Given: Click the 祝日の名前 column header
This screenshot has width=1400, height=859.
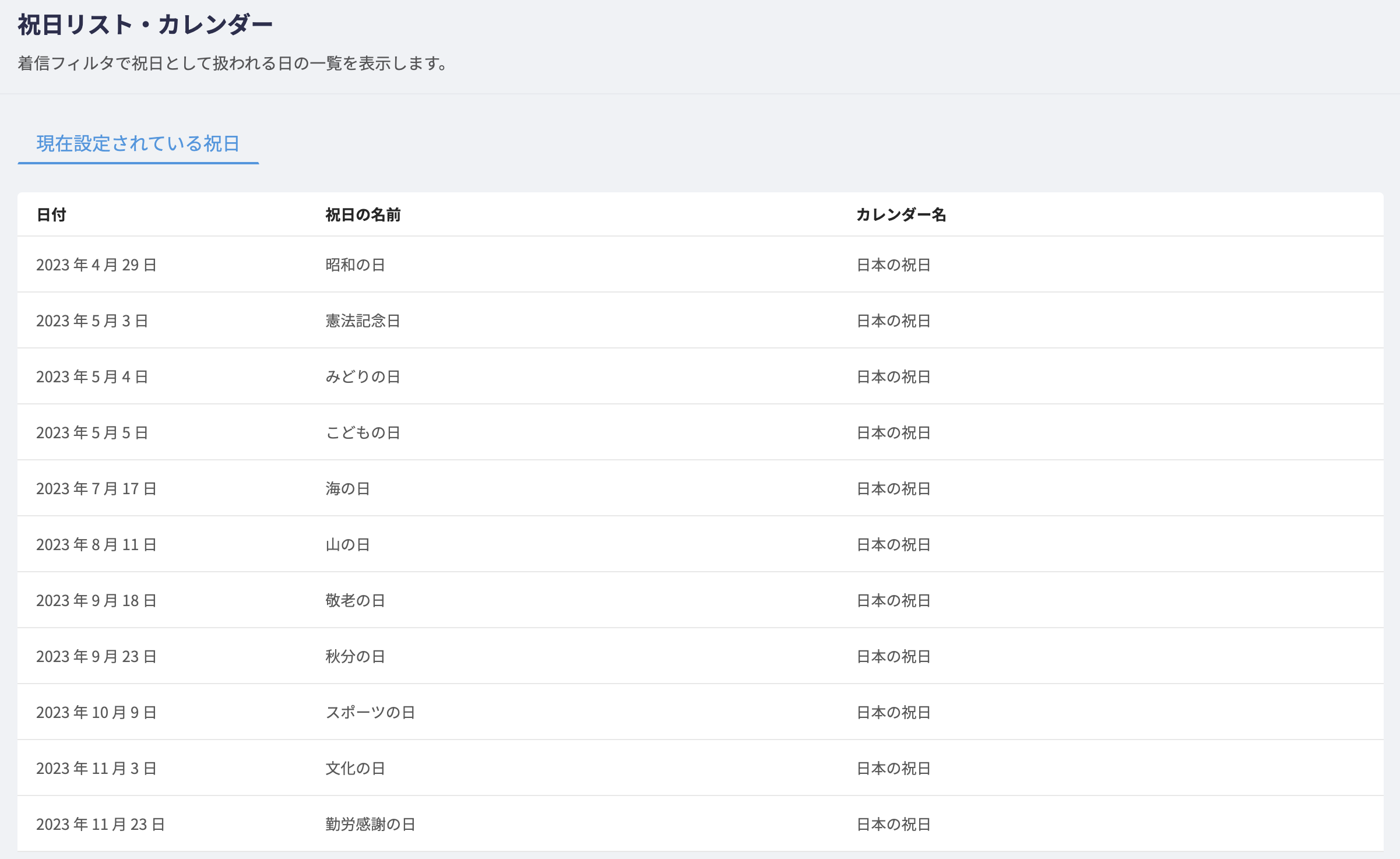Looking at the screenshot, I should (x=363, y=214).
